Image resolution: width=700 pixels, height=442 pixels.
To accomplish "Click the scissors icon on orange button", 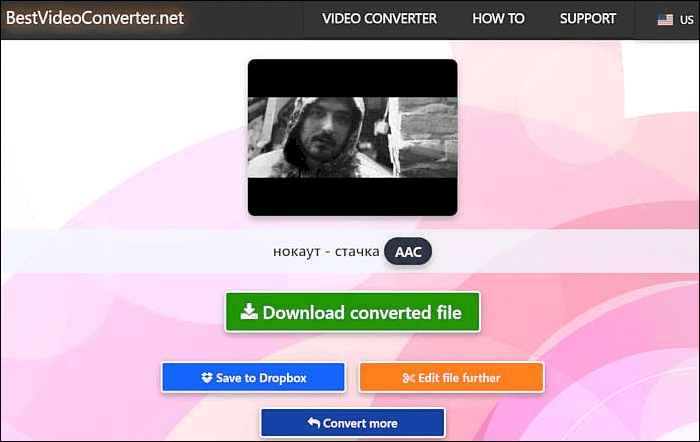I will coord(408,378).
